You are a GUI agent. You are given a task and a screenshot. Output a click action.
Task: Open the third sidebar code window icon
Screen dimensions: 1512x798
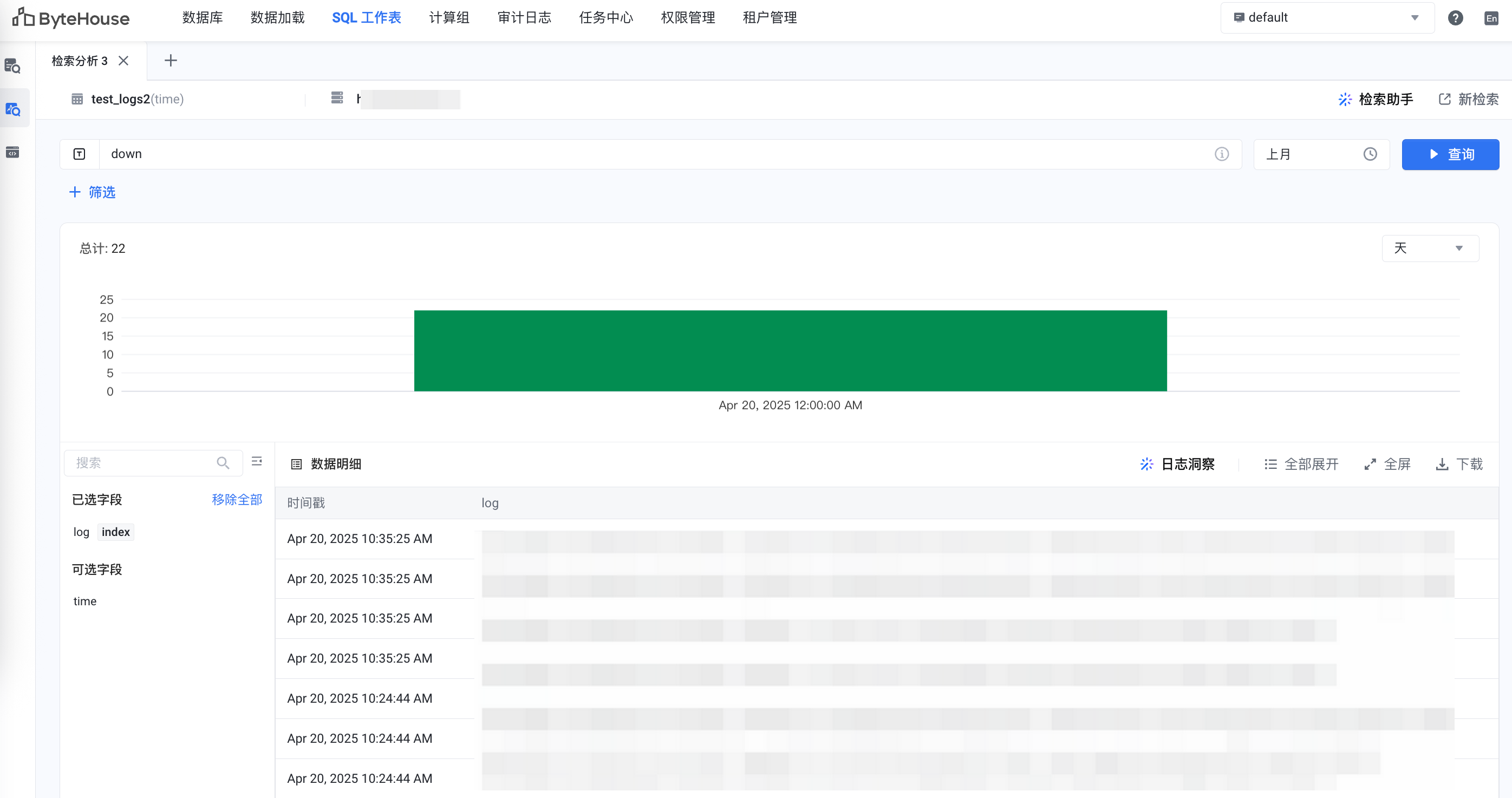click(x=13, y=153)
